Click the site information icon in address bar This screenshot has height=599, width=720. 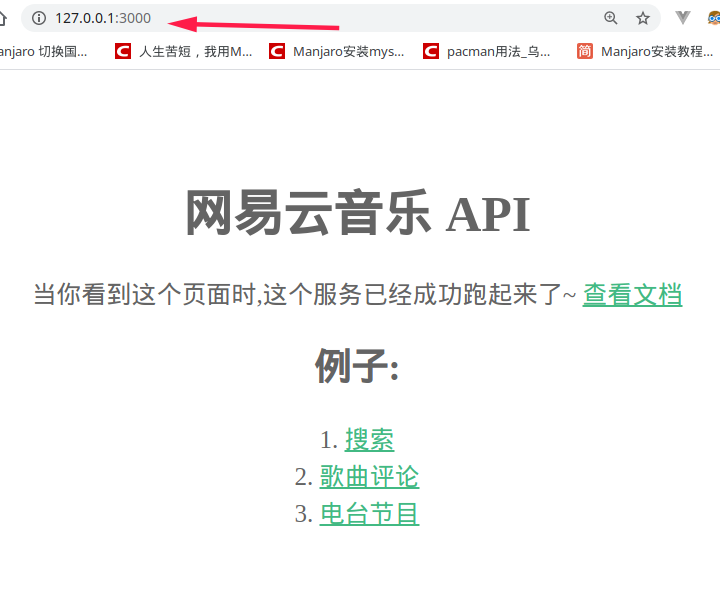point(39,18)
